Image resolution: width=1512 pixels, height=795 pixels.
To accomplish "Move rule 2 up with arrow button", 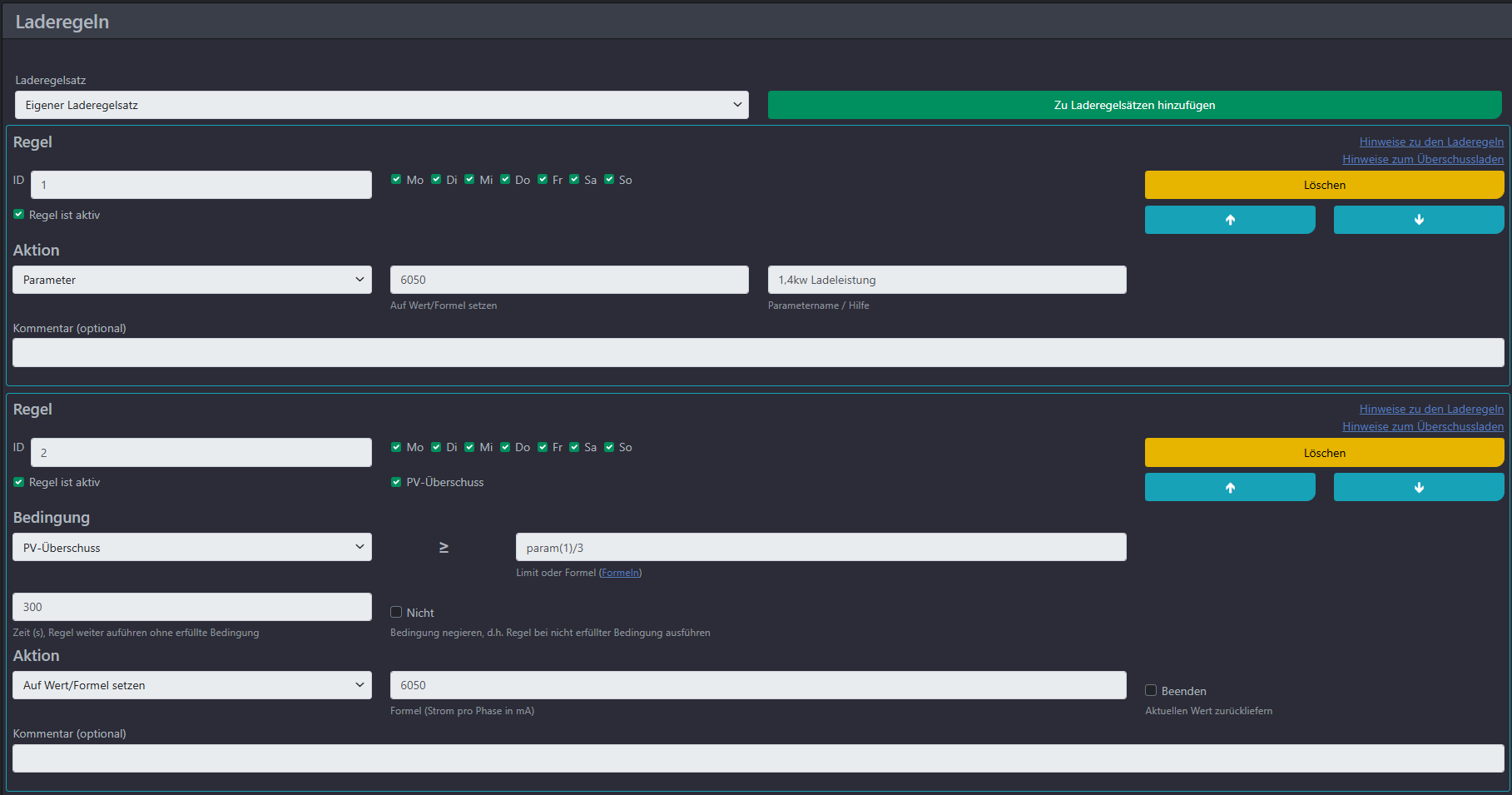I will pos(1229,488).
